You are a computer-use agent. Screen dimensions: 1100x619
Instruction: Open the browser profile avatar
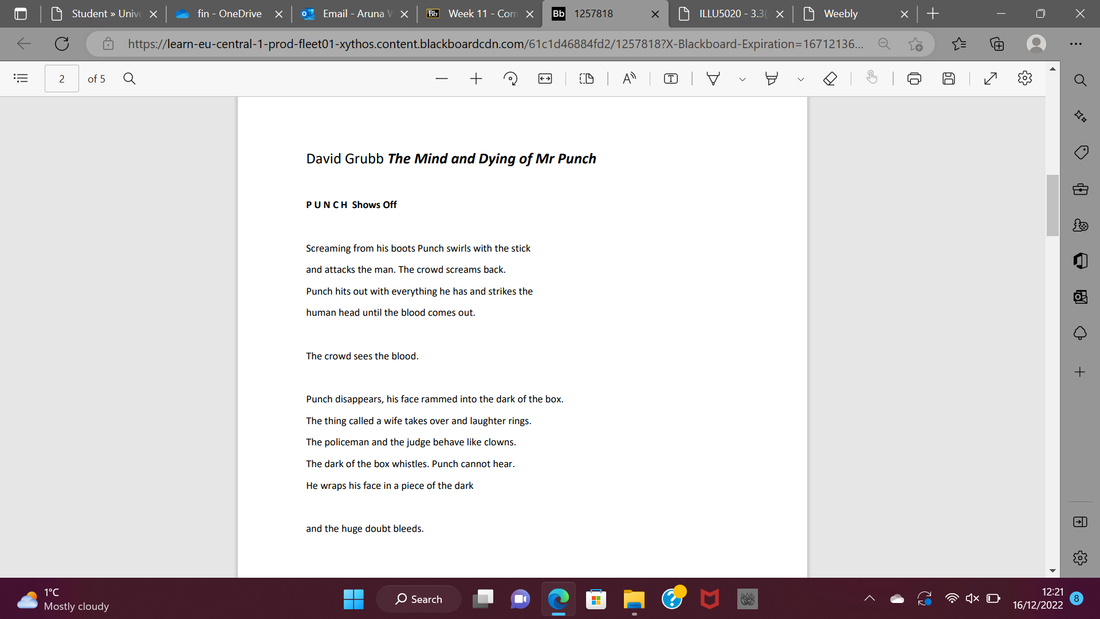[x=1036, y=44]
